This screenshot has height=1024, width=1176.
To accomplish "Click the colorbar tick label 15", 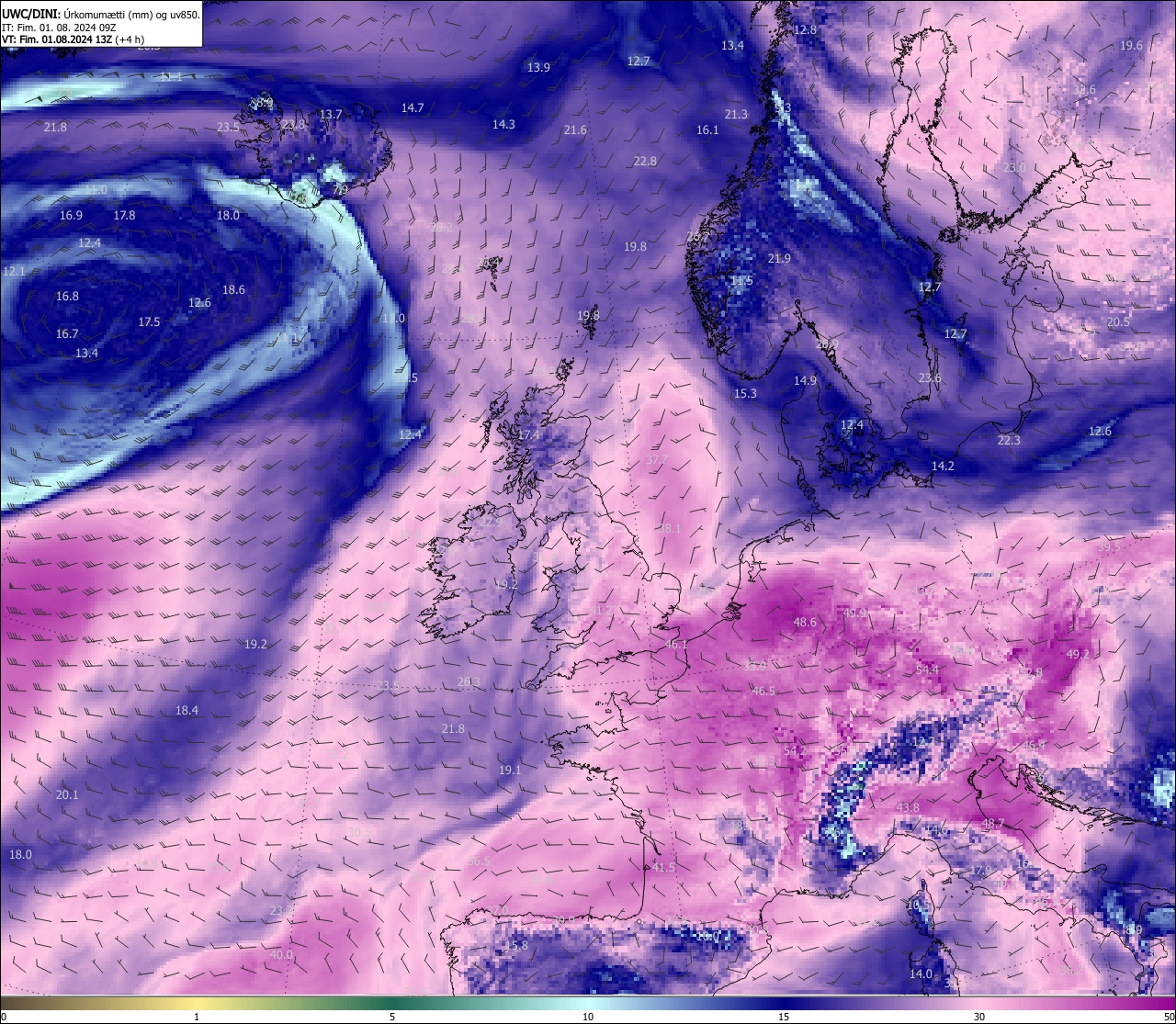I will click(x=784, y=1017).
